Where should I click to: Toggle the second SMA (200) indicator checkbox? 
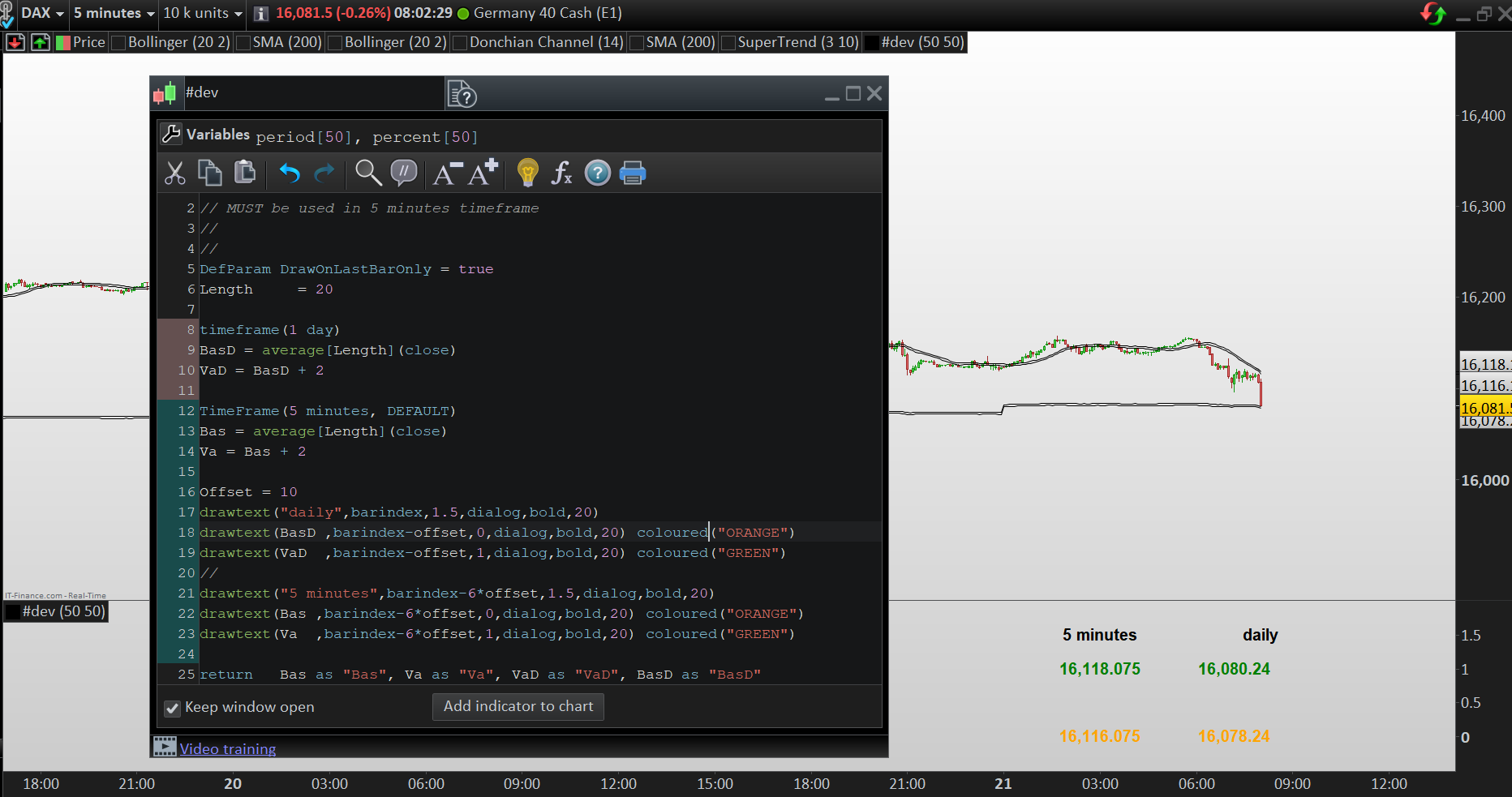tap(636, 43)
